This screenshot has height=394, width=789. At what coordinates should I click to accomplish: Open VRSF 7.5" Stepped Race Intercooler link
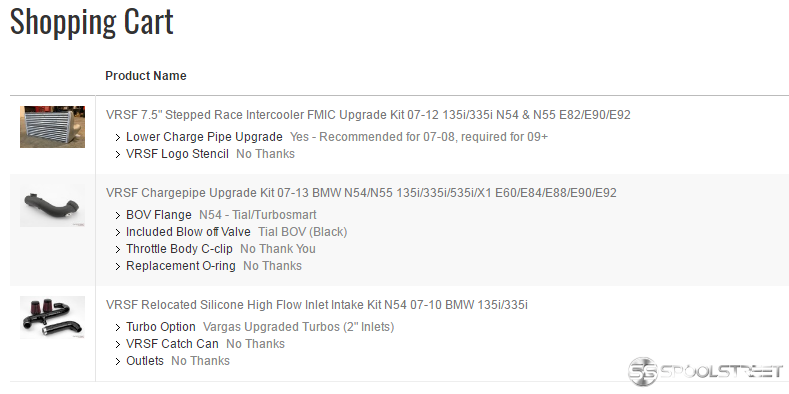point(368,115)
